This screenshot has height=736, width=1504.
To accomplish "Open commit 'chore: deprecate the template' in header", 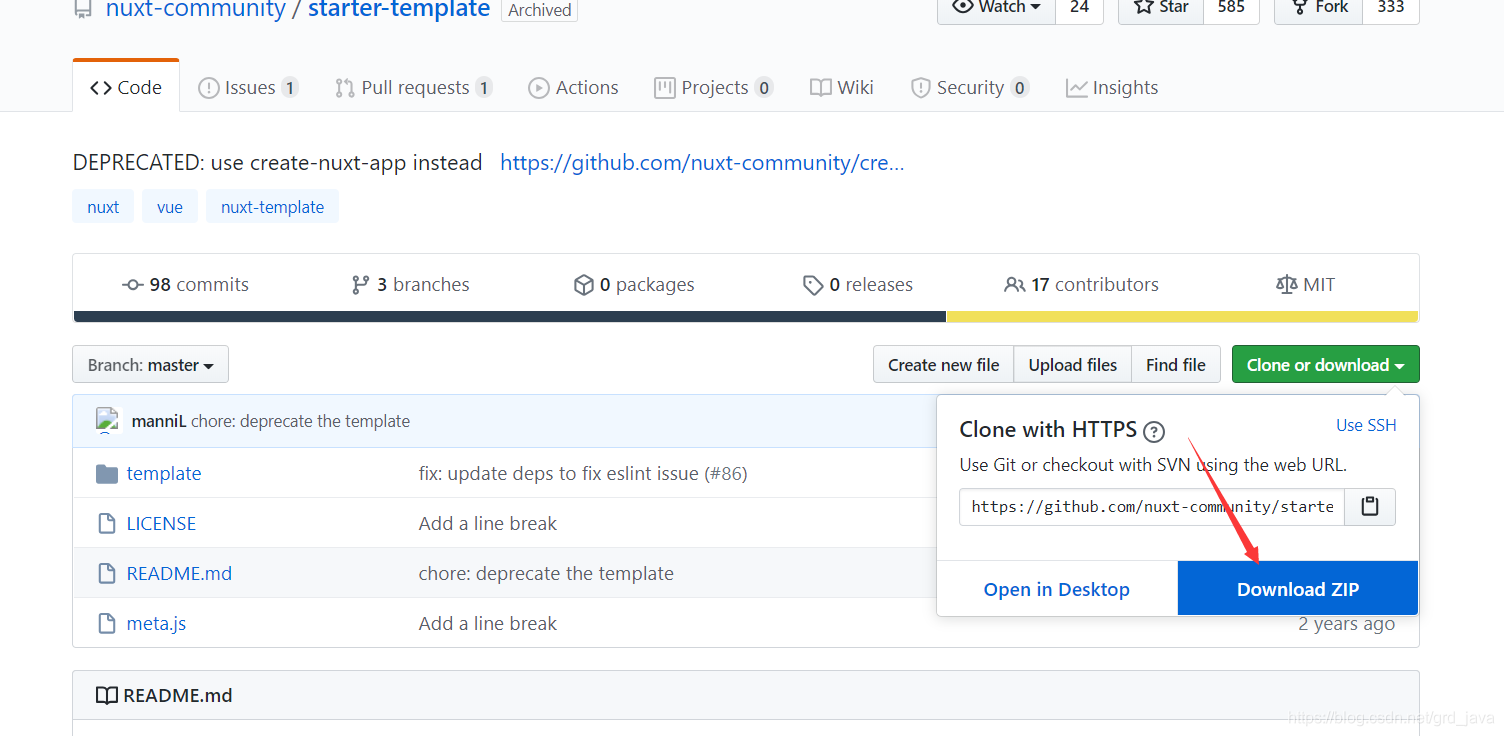I will [300, 421].
